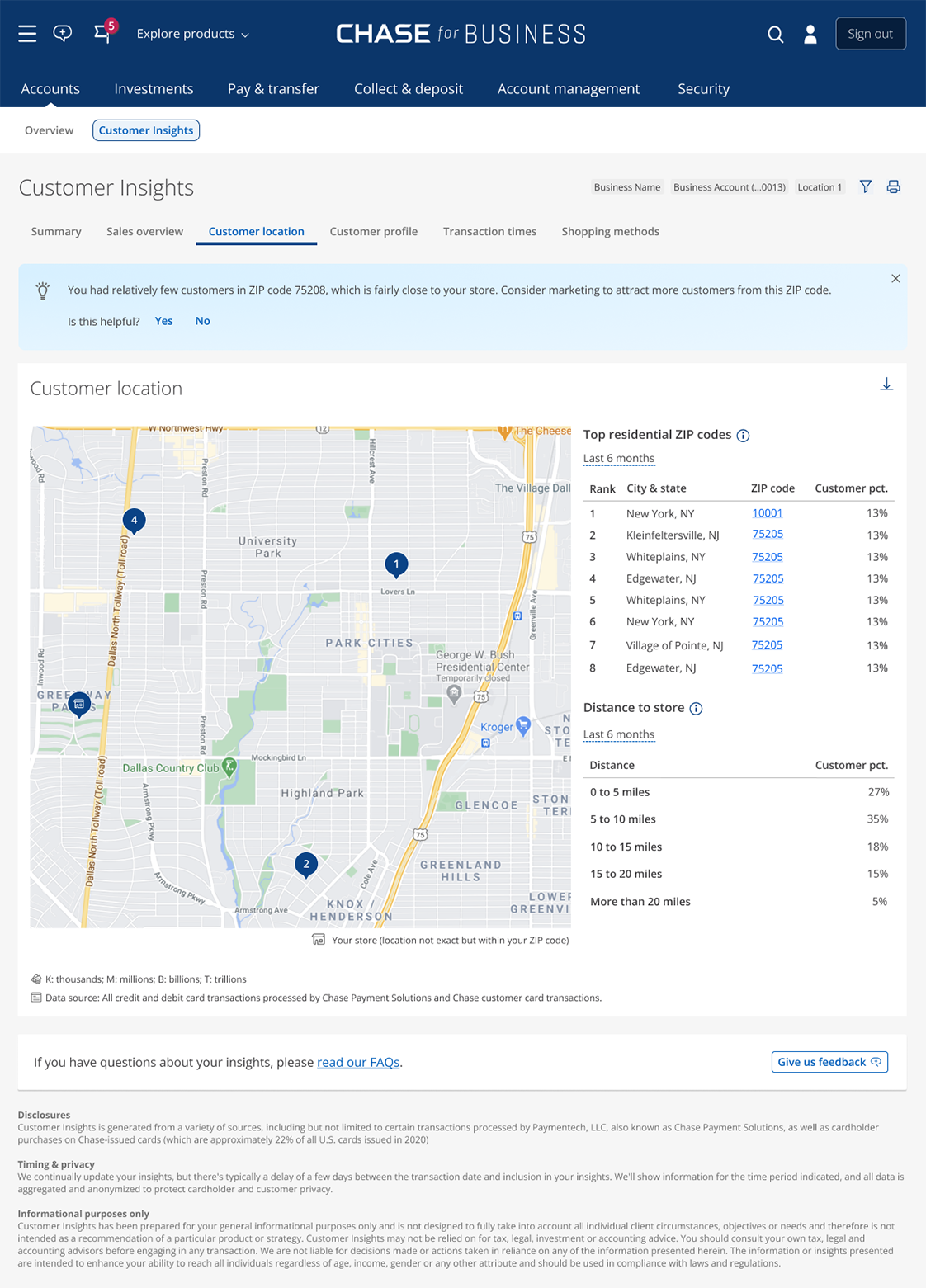This screenshot has height=1288, width=926.
Task: Open the filter icon for insights
Action: coord(866,187)
